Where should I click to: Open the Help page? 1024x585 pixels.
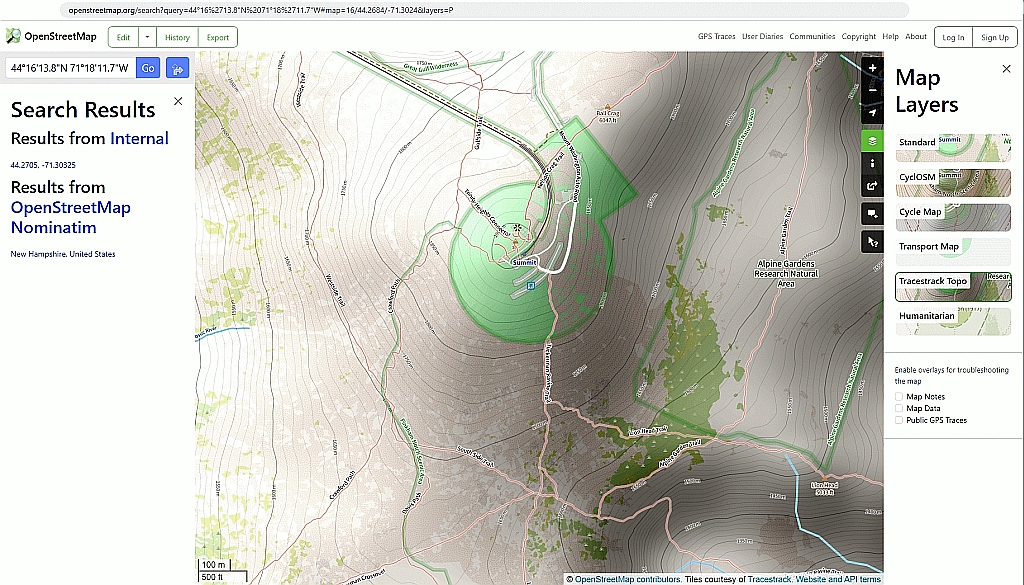click(x=890, y=37)
